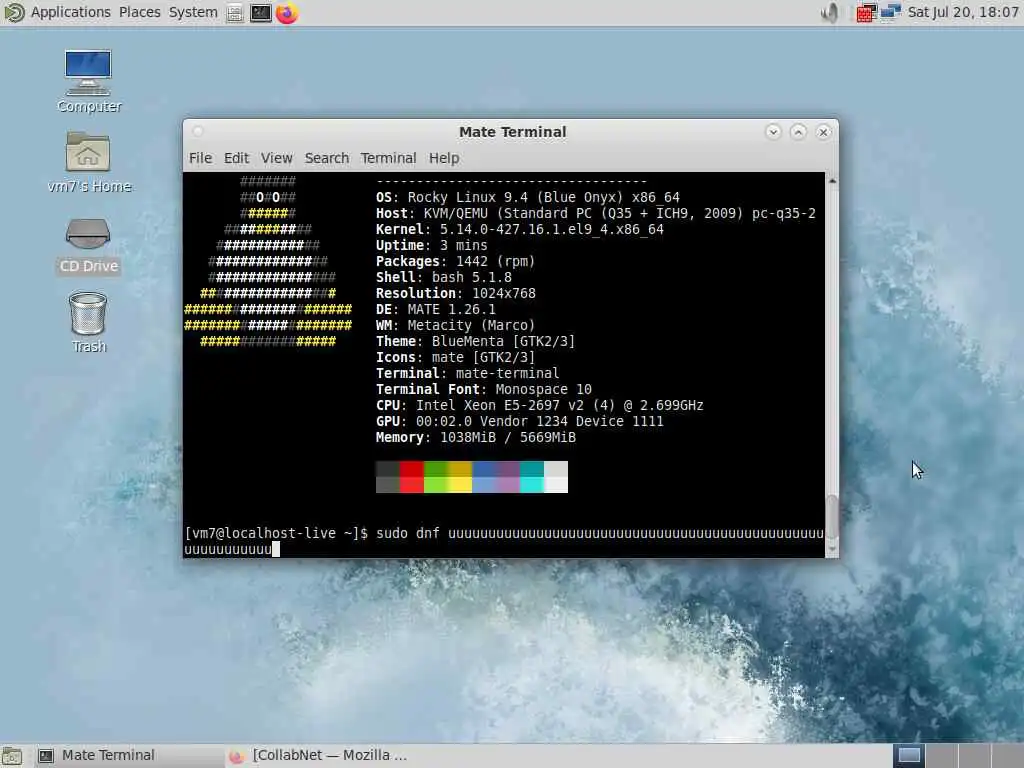Launch terminal from the top panel icon
This screenshot has height=768, width=1024.
261,13
